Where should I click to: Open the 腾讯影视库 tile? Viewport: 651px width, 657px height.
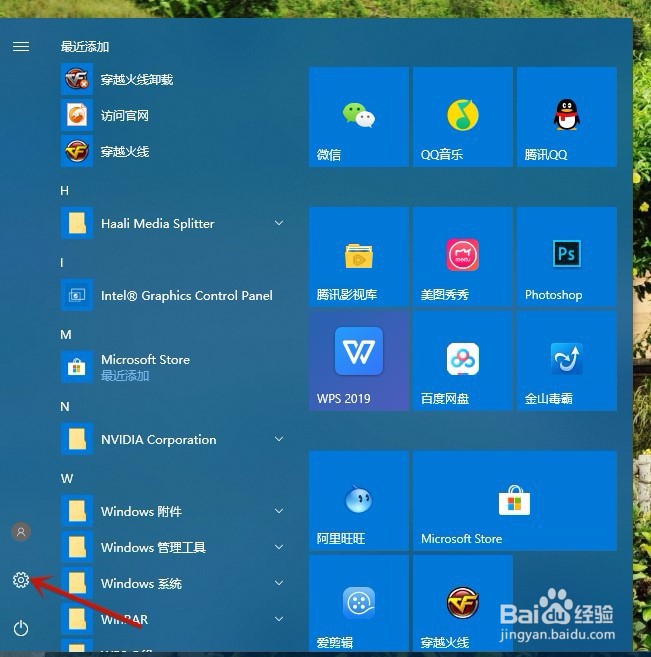359,256
